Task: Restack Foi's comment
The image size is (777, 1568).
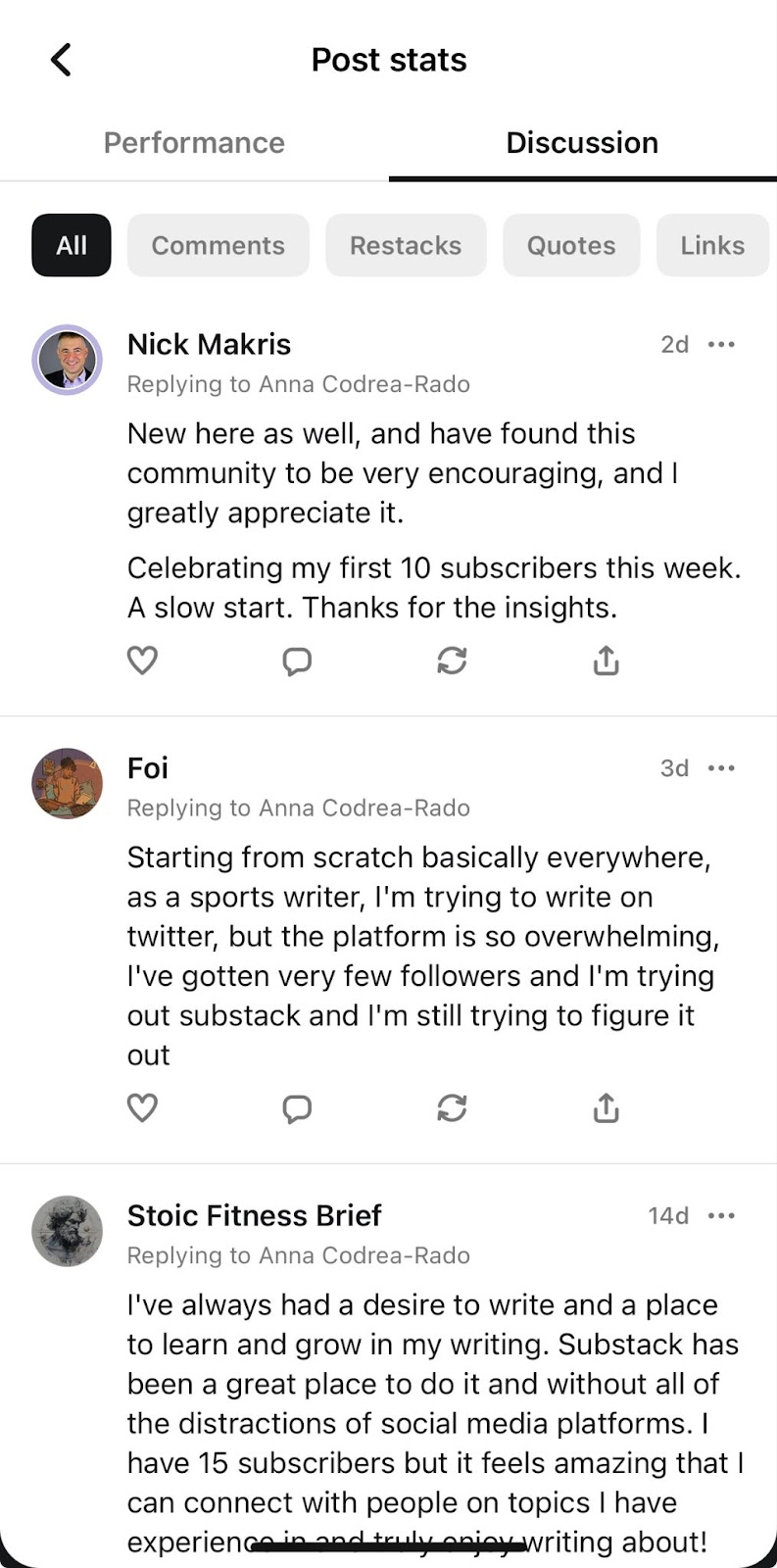Action: click(x=452, y=1108)
